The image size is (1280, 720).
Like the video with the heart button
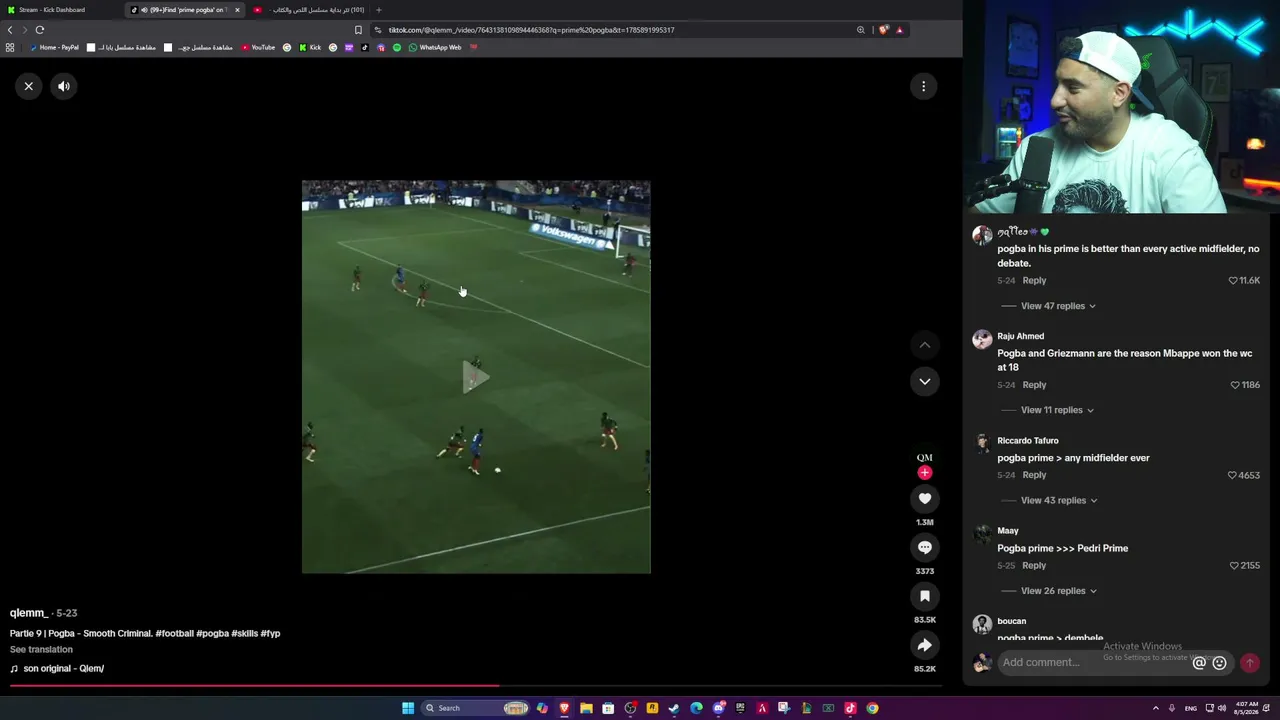[x=925, y=498]
